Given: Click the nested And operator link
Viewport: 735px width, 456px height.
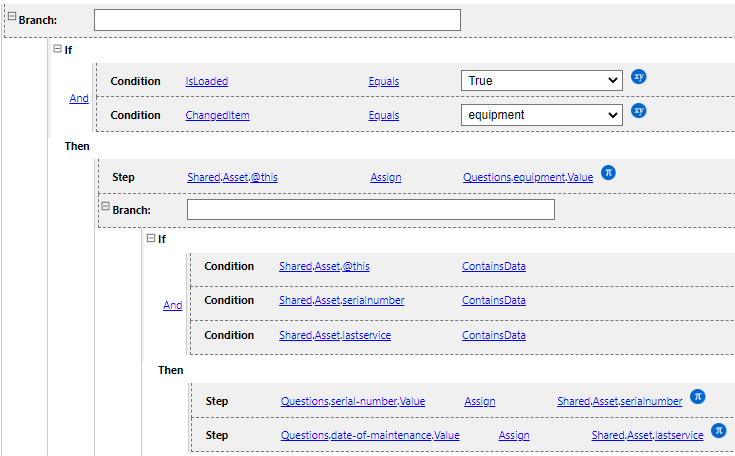Looking at the screenshot, I should coord(172,306).
